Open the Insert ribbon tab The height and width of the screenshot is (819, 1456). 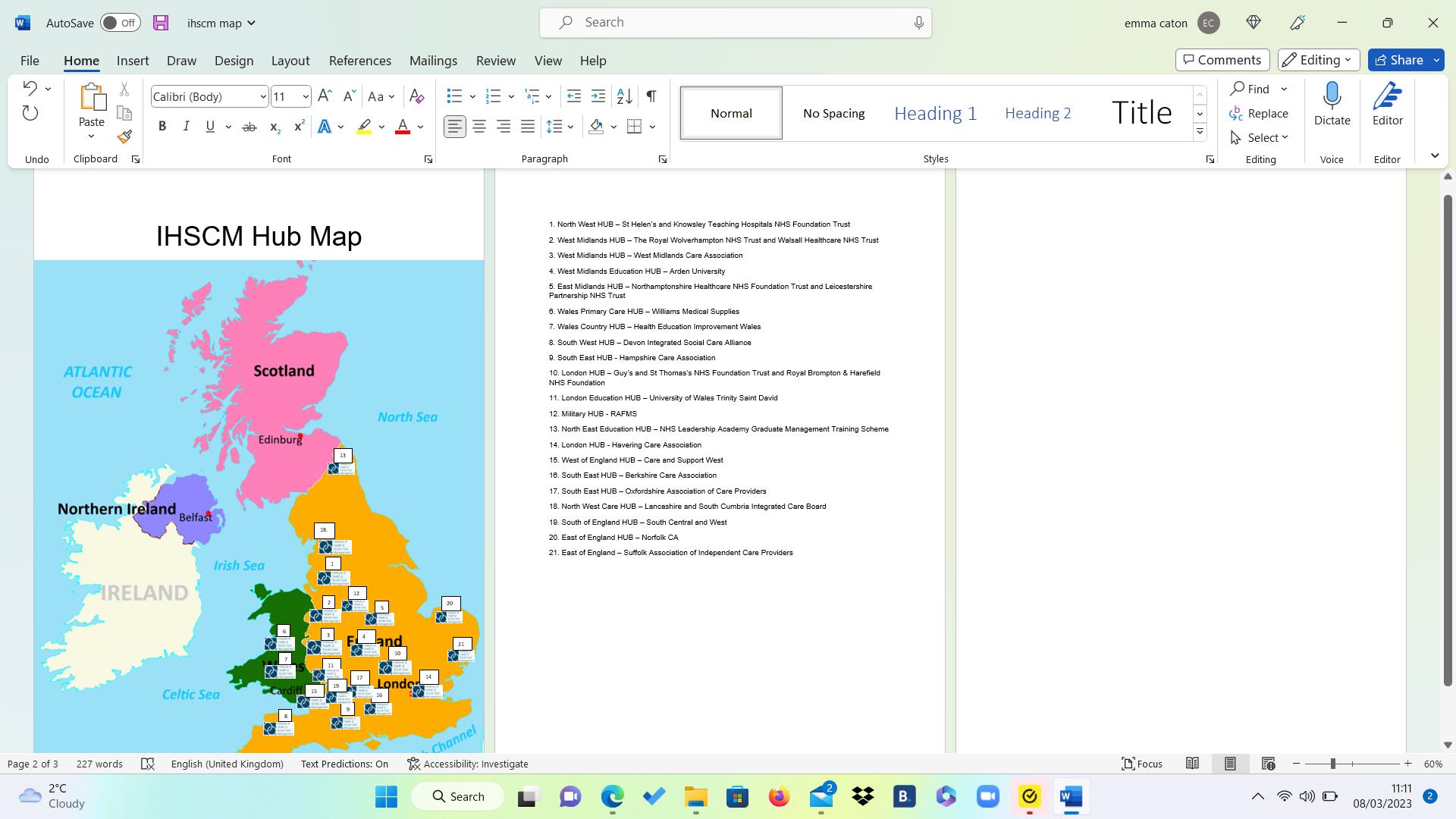coord(133,61)
